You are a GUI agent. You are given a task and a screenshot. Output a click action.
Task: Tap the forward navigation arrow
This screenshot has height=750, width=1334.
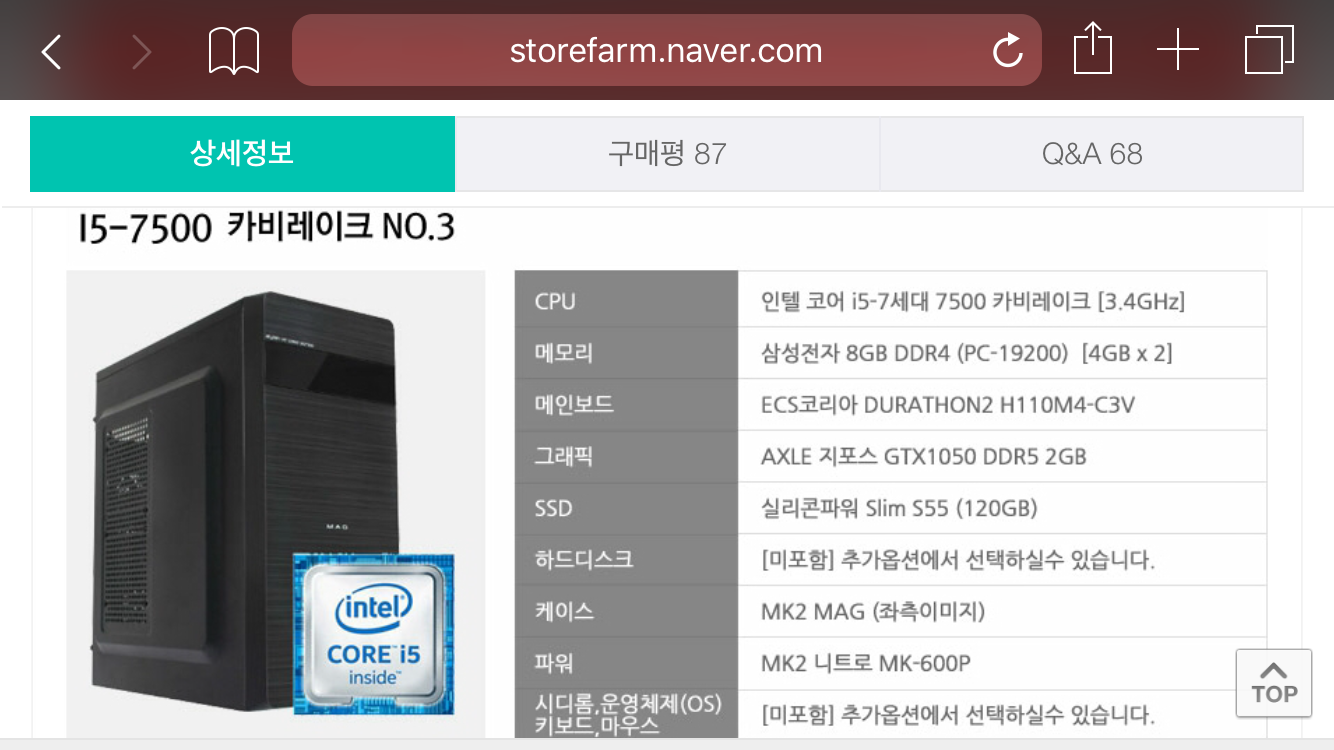tap(141, 52)
